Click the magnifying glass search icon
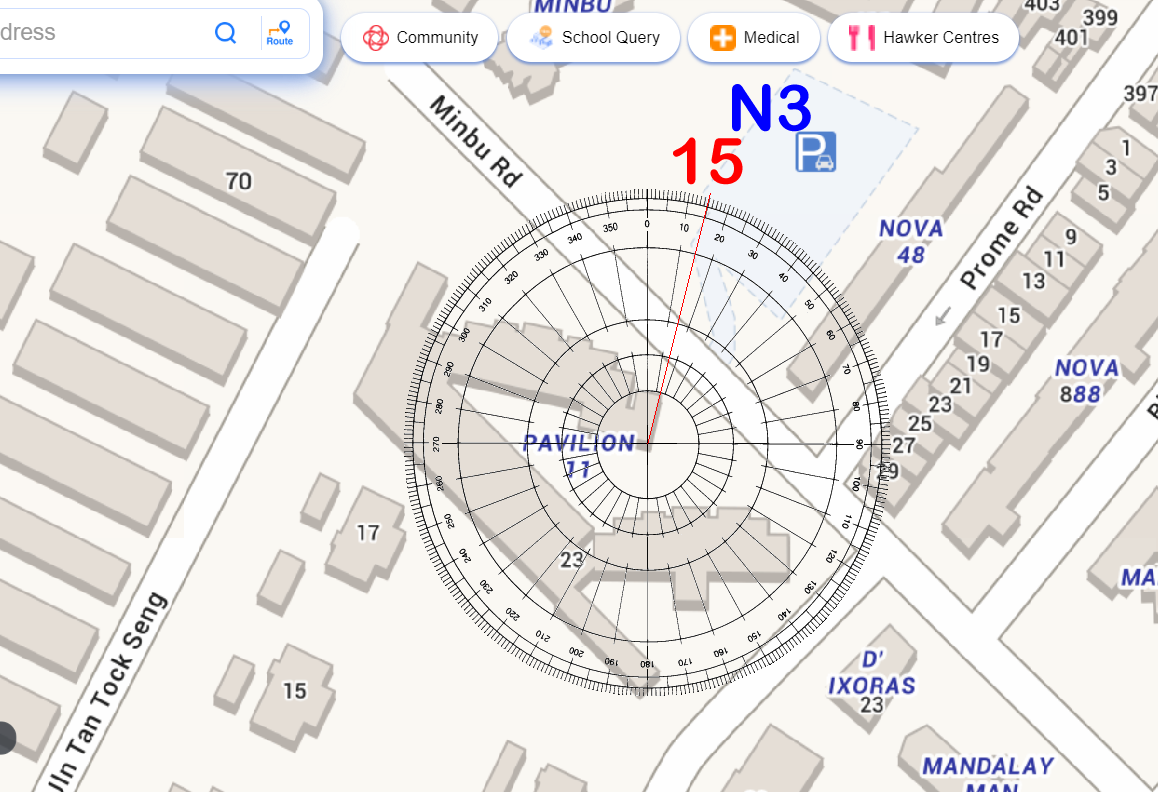 [x=226, y=33]
